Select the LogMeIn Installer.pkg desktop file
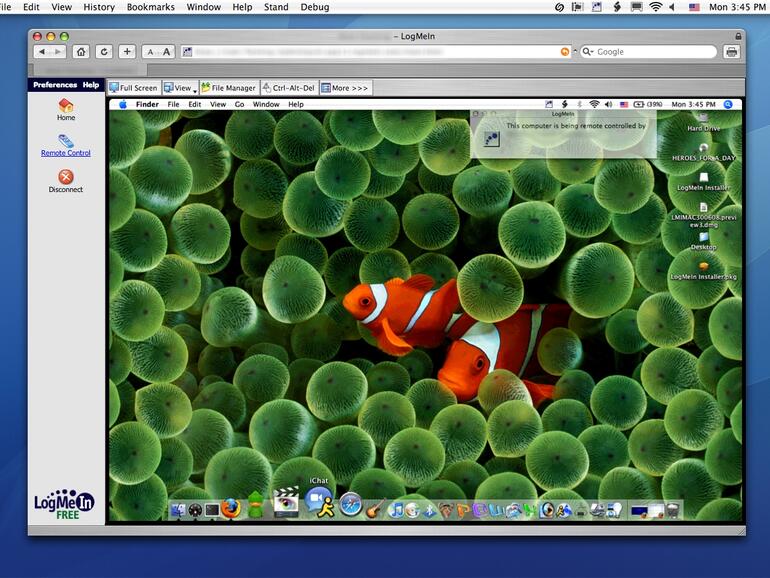 tap(703, 266)
